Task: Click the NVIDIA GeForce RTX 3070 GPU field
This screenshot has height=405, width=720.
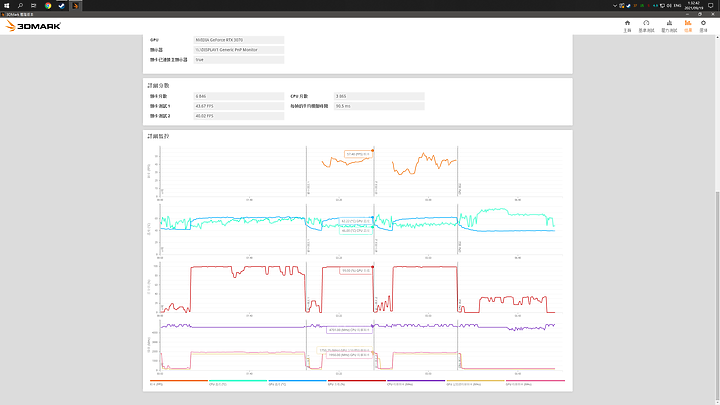Action: pyautogui.click(x=239, y=40)
